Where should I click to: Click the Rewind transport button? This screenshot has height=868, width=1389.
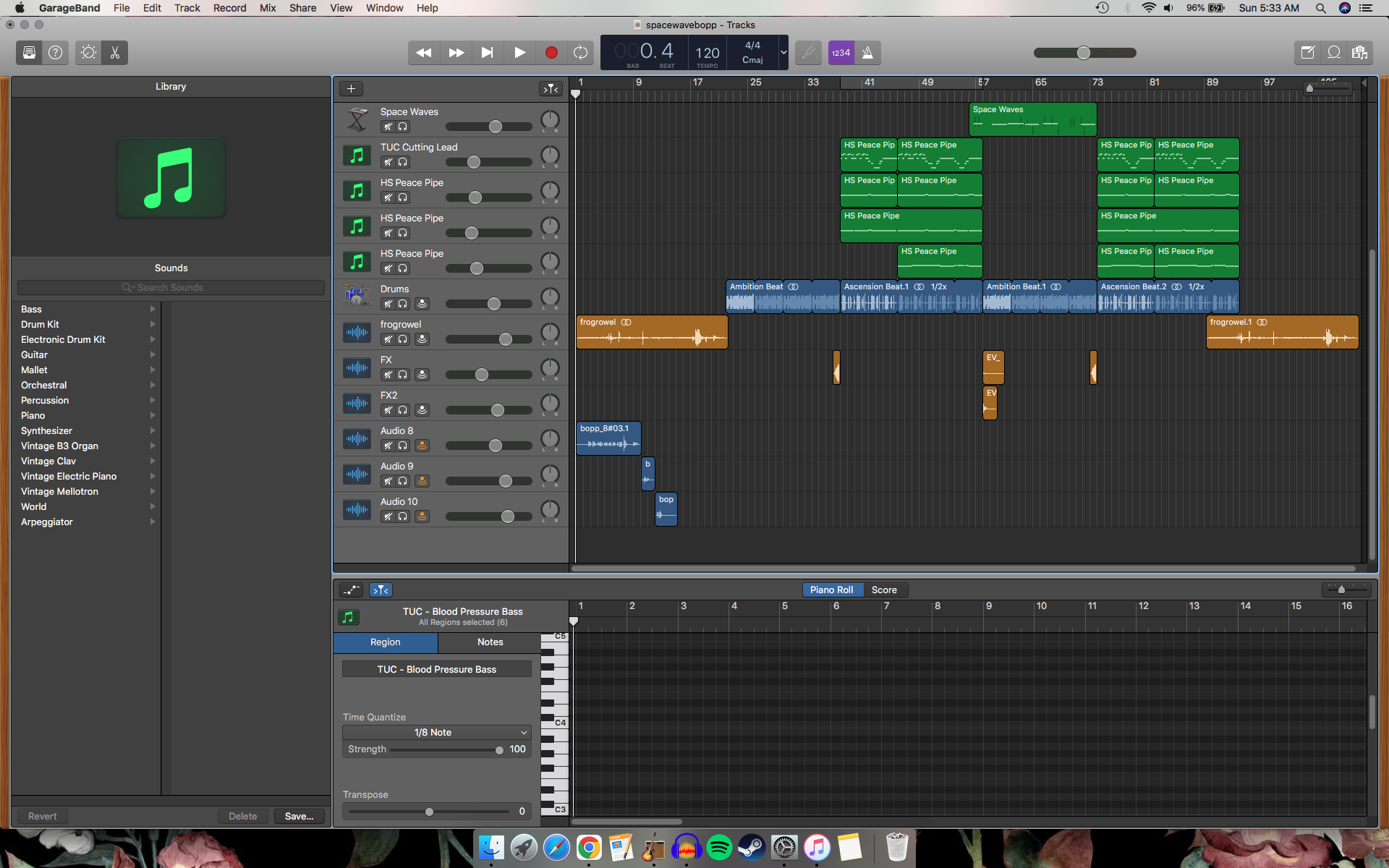pos(424,53)
